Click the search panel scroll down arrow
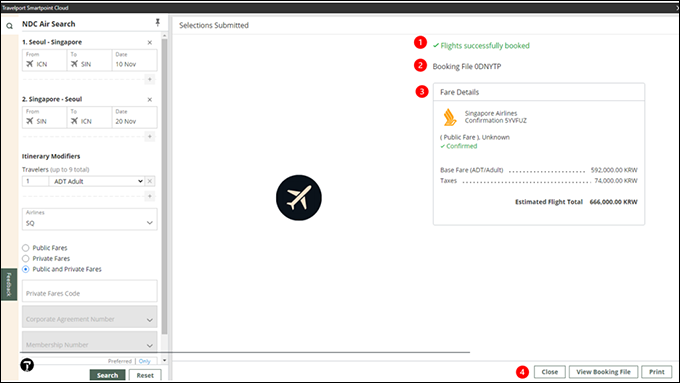This screenshot has width=680, height=383. tap(164, 360)
